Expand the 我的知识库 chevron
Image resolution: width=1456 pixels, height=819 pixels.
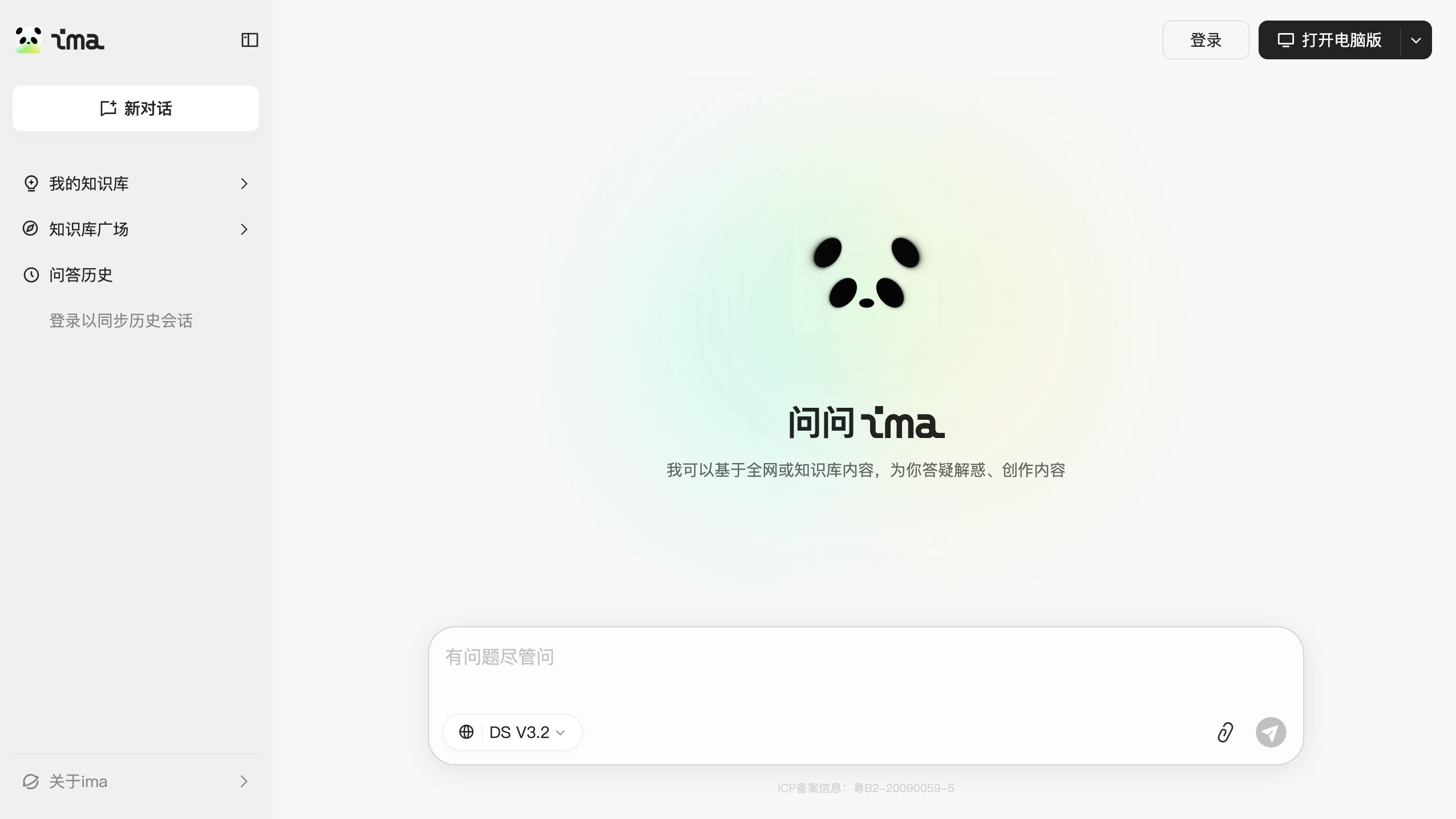pyautogui.click(x=244, y=184)
